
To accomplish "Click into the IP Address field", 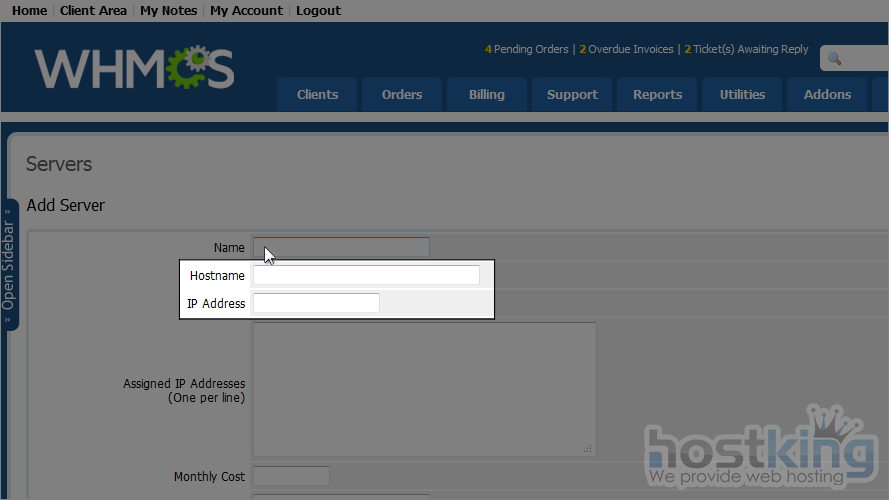I will pos(316,303).
